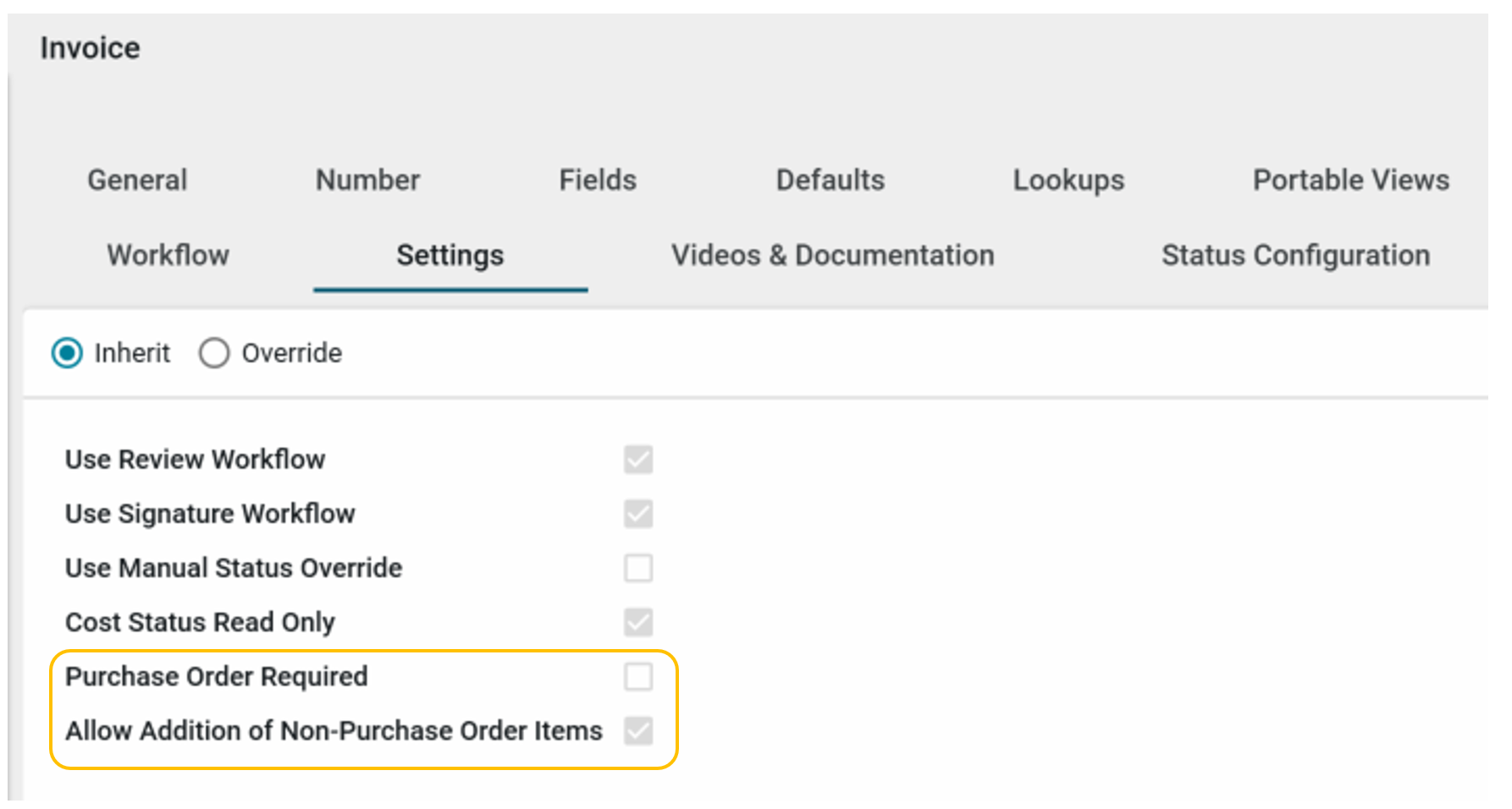1512x809 pixels.
Task: Switch to the Portable Views tab
Action: click(x=1350, y=180)
